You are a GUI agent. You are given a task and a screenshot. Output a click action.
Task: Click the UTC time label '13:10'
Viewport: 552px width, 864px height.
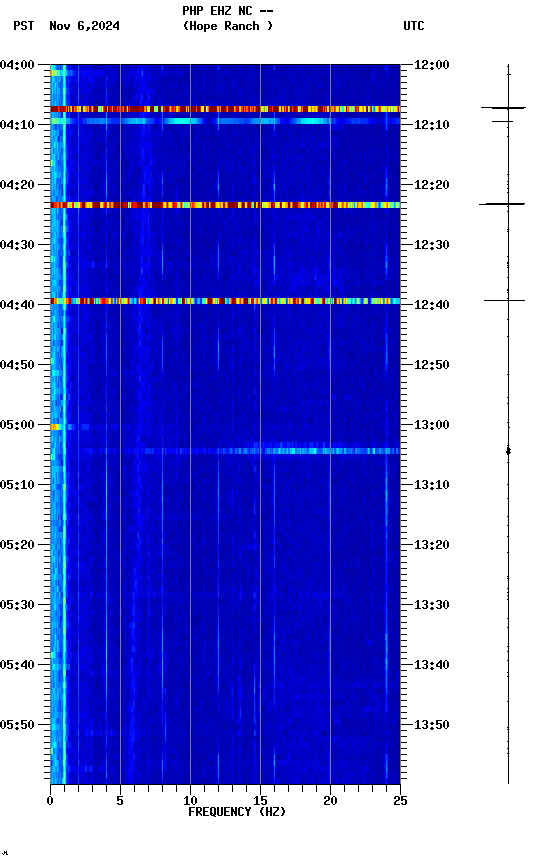coord(432,485)
